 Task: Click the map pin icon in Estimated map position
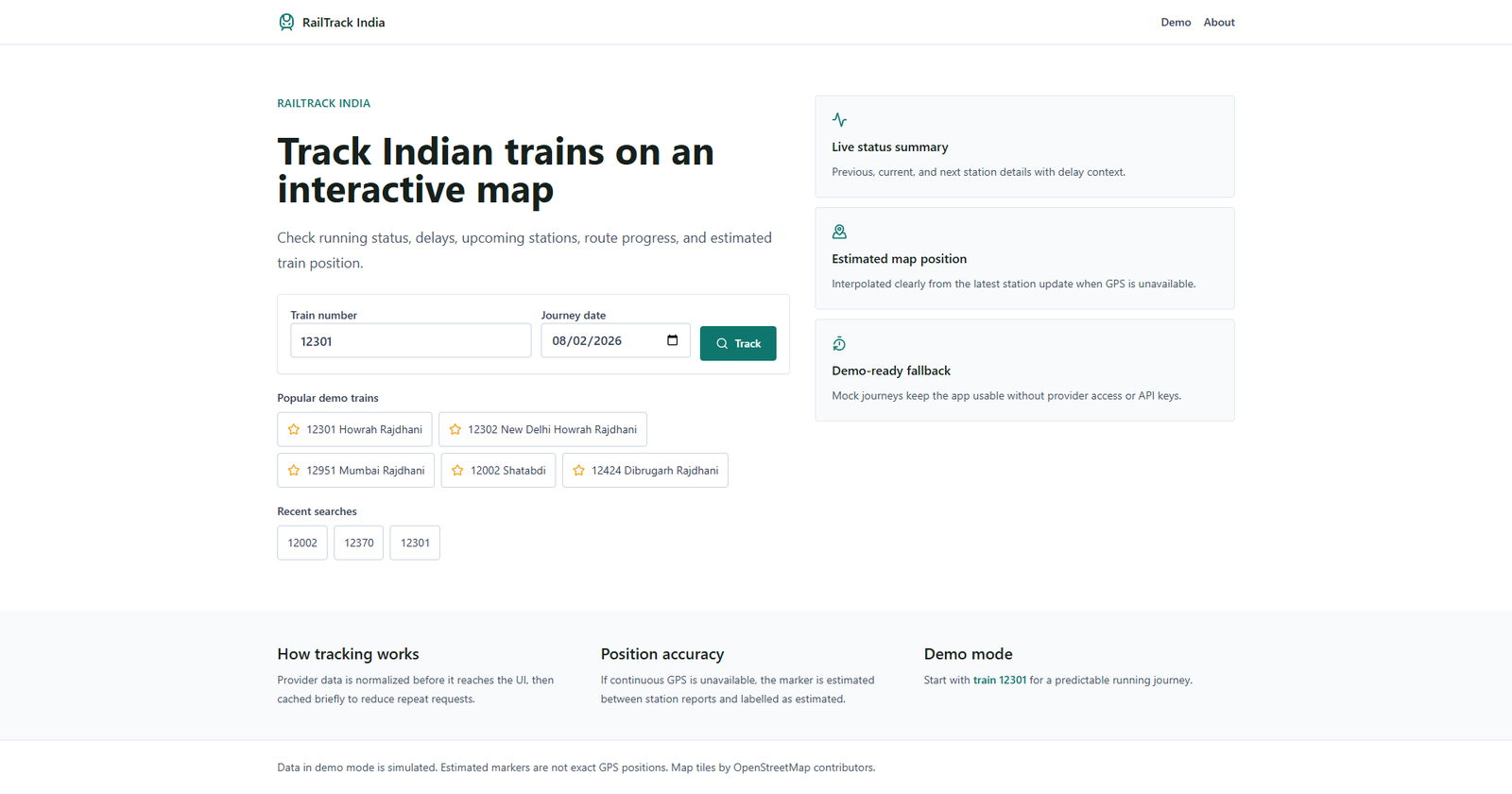[x=839, y=232]
